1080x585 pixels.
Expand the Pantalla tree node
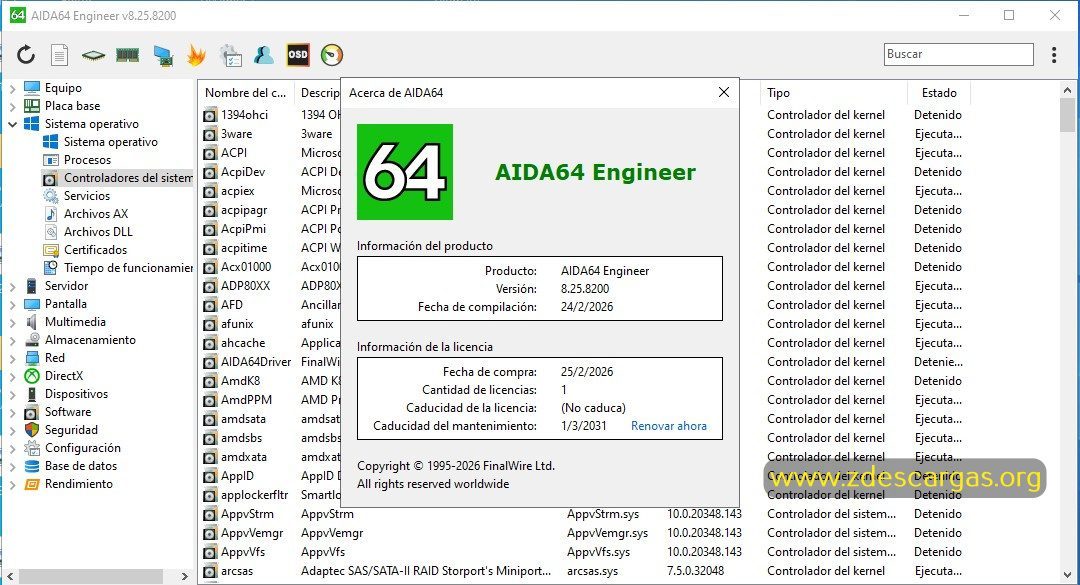coord(12,304)
